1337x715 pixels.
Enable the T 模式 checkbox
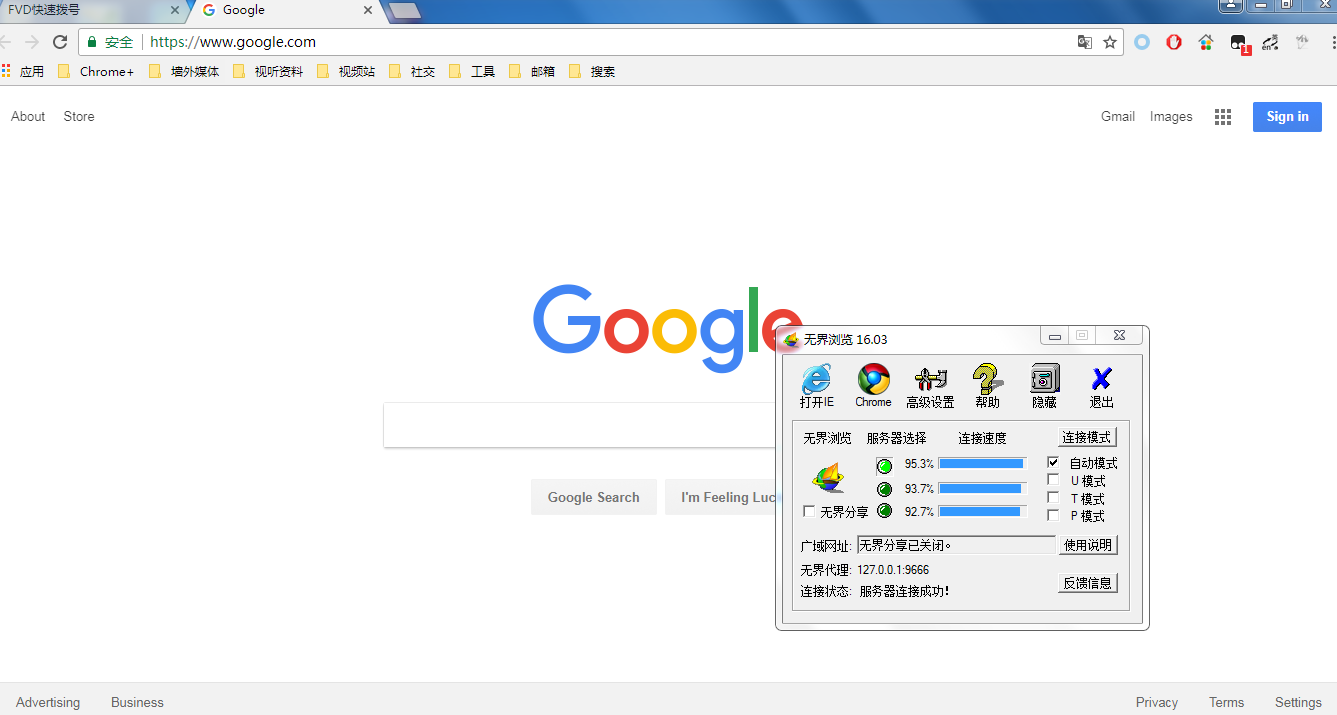[1053, 498]
